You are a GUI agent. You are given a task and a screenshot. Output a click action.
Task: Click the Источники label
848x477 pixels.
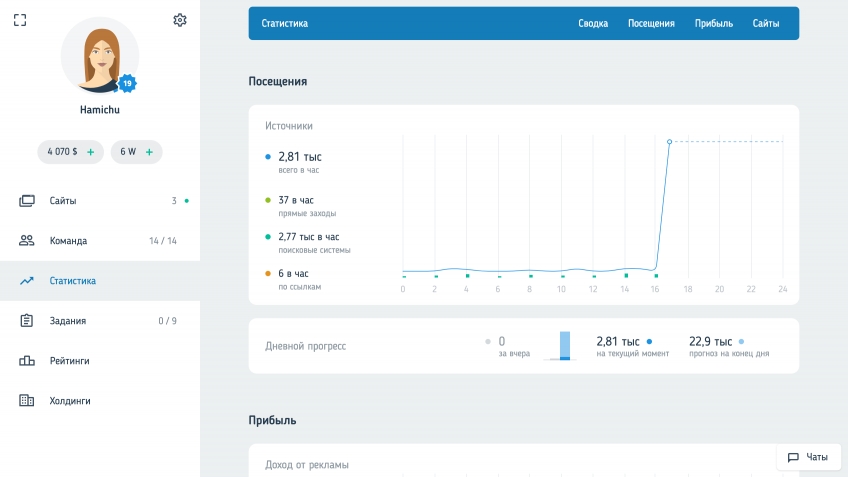click(289, 126)
